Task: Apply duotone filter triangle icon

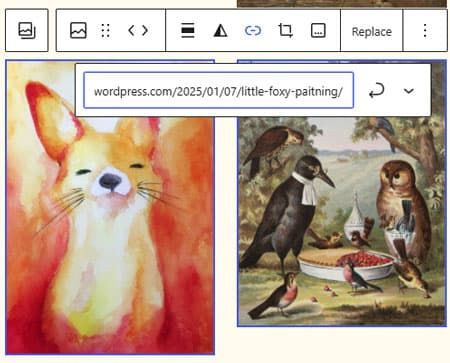Action: point(220,30)
